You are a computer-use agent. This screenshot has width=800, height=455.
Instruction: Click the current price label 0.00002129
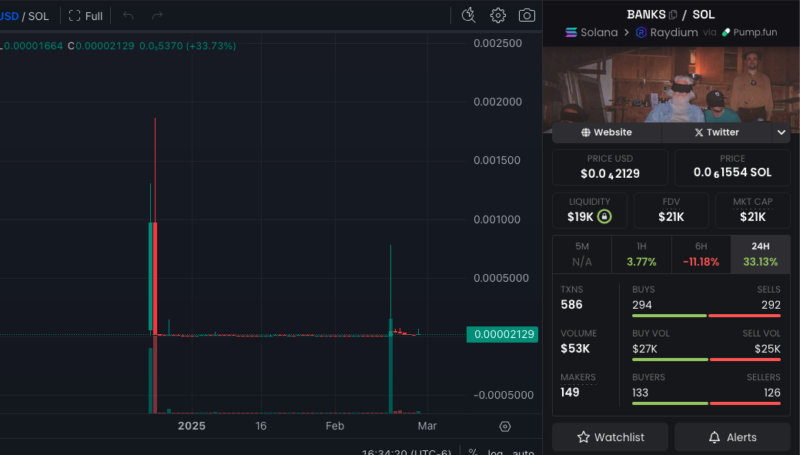point(503,334)
